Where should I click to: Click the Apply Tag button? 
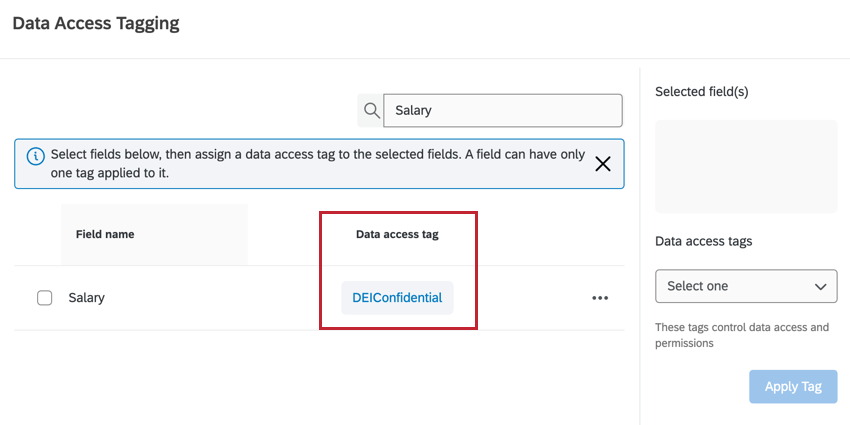[x=793, y=387]
